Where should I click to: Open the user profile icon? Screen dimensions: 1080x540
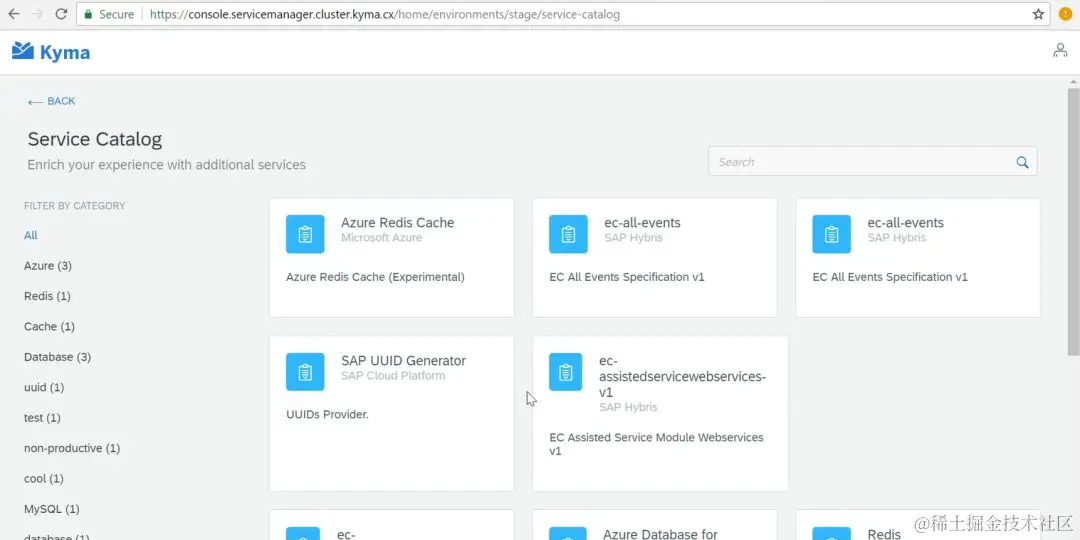pyautogui.click(x=1060, y=50)
